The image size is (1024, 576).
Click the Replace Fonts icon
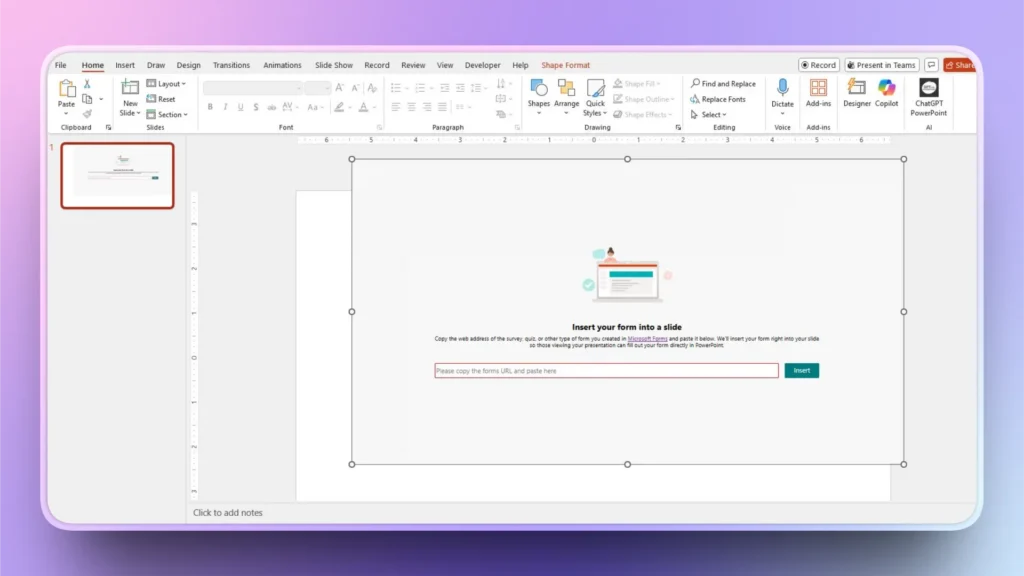pyautogui.click(x=694, y=99)
